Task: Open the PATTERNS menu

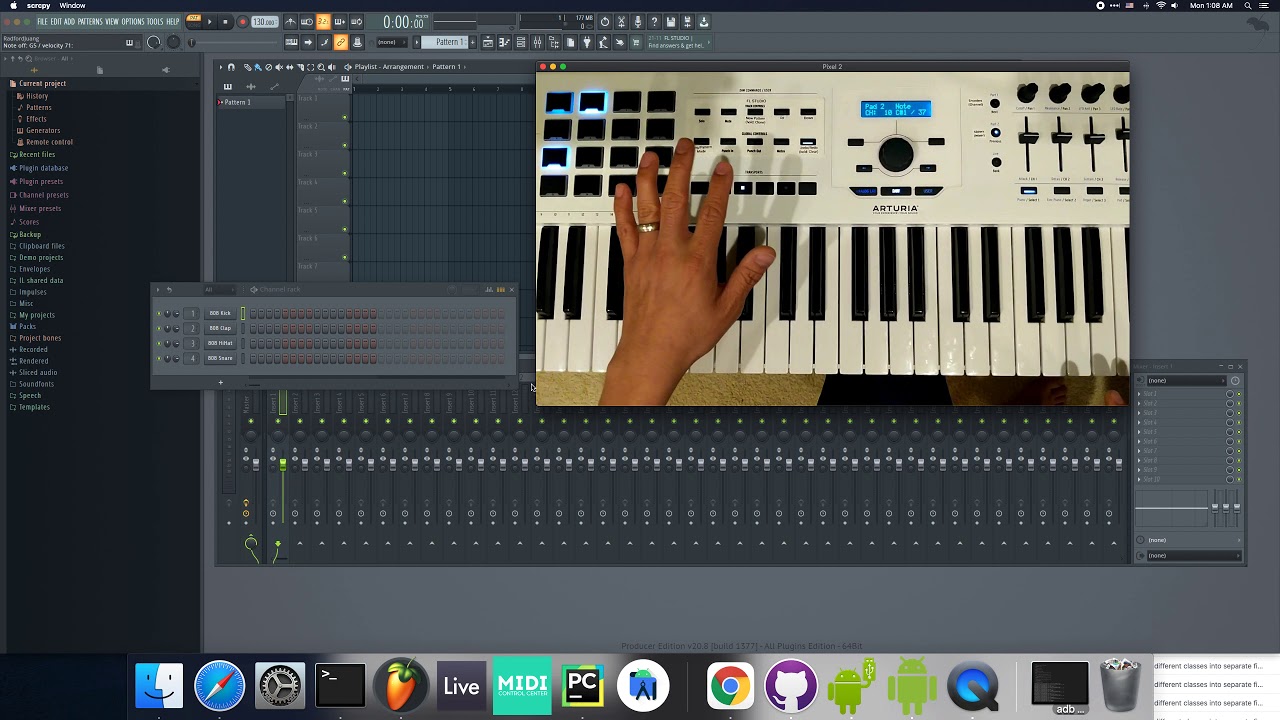Action: point(90,21)
